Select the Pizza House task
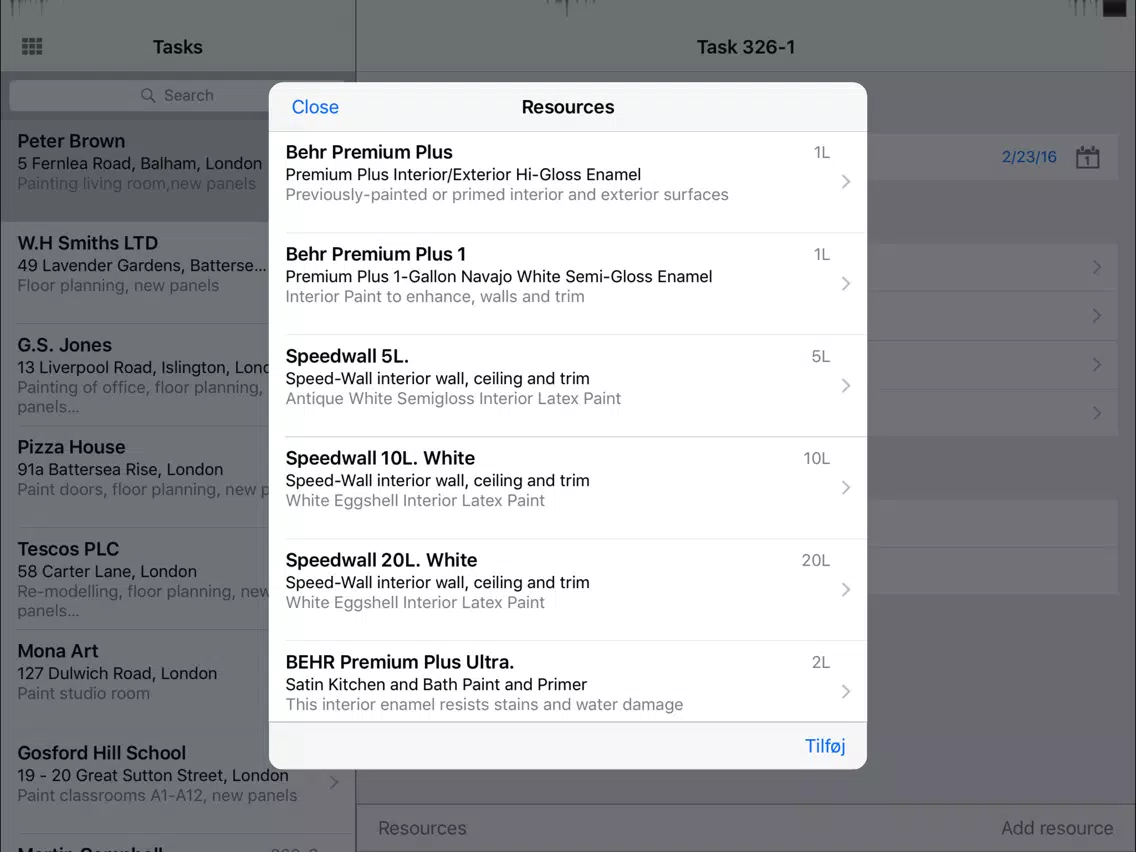 135,477
